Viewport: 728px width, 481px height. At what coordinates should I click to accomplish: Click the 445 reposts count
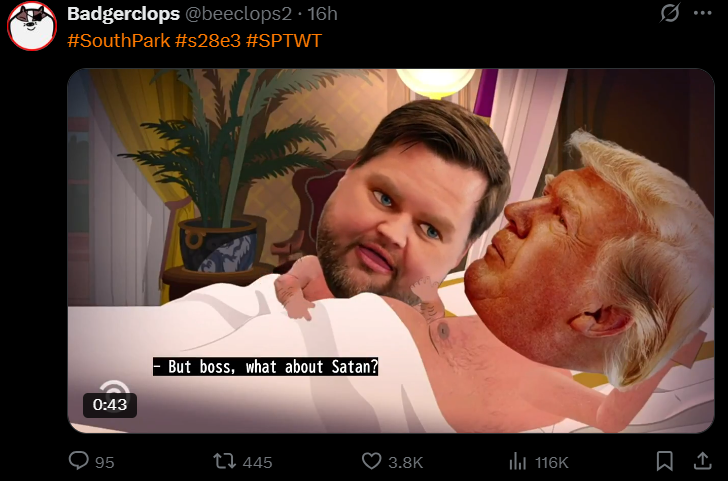257,462
